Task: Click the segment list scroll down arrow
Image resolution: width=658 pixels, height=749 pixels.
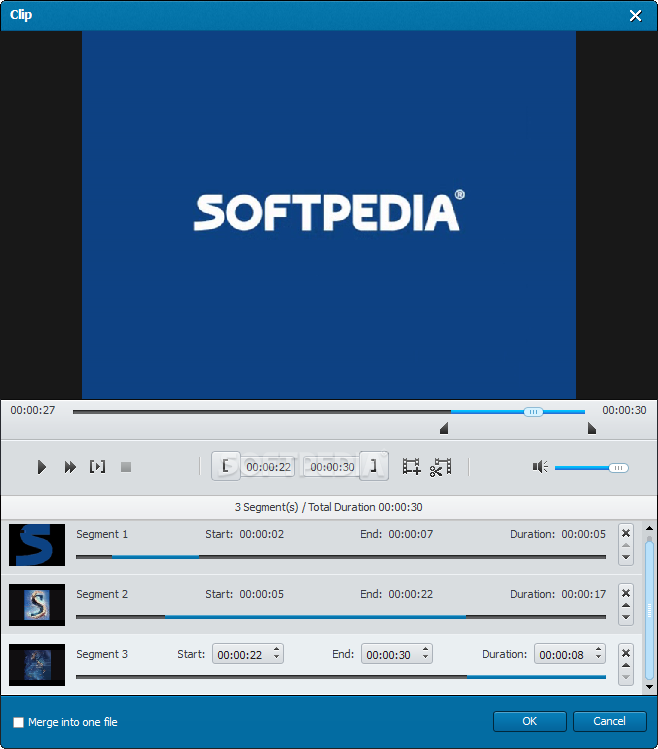Action: tap(649, 687)
